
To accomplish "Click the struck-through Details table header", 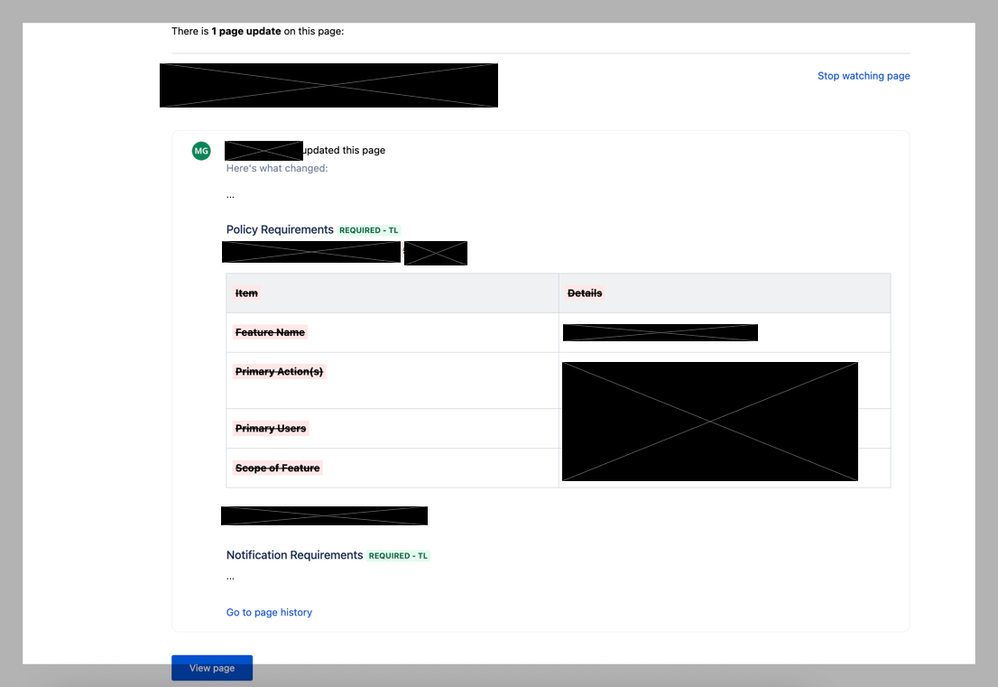I will point(585,293).
